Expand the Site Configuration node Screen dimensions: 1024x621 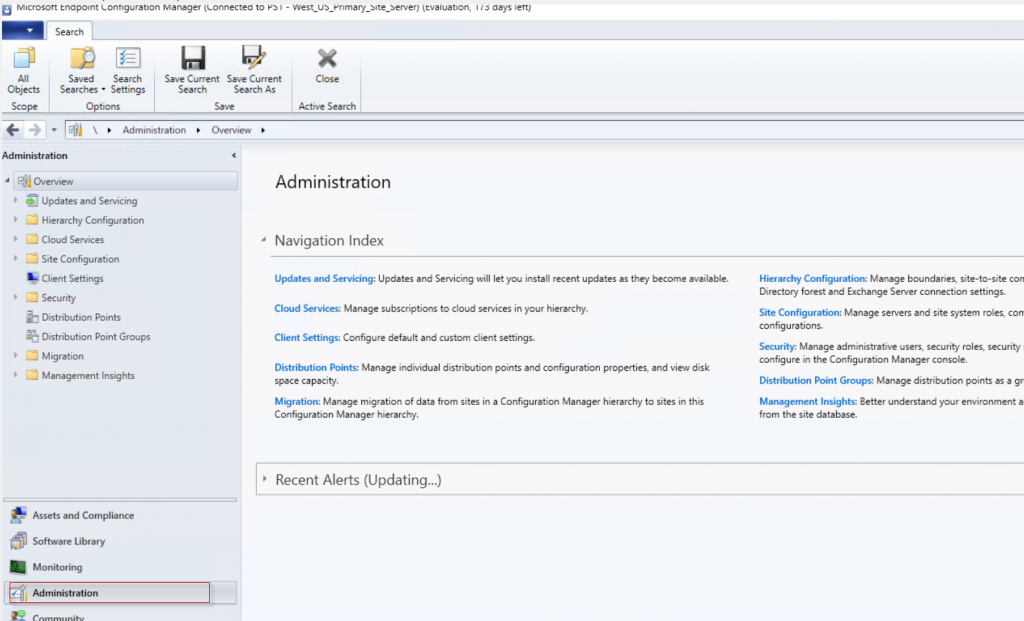16,259
